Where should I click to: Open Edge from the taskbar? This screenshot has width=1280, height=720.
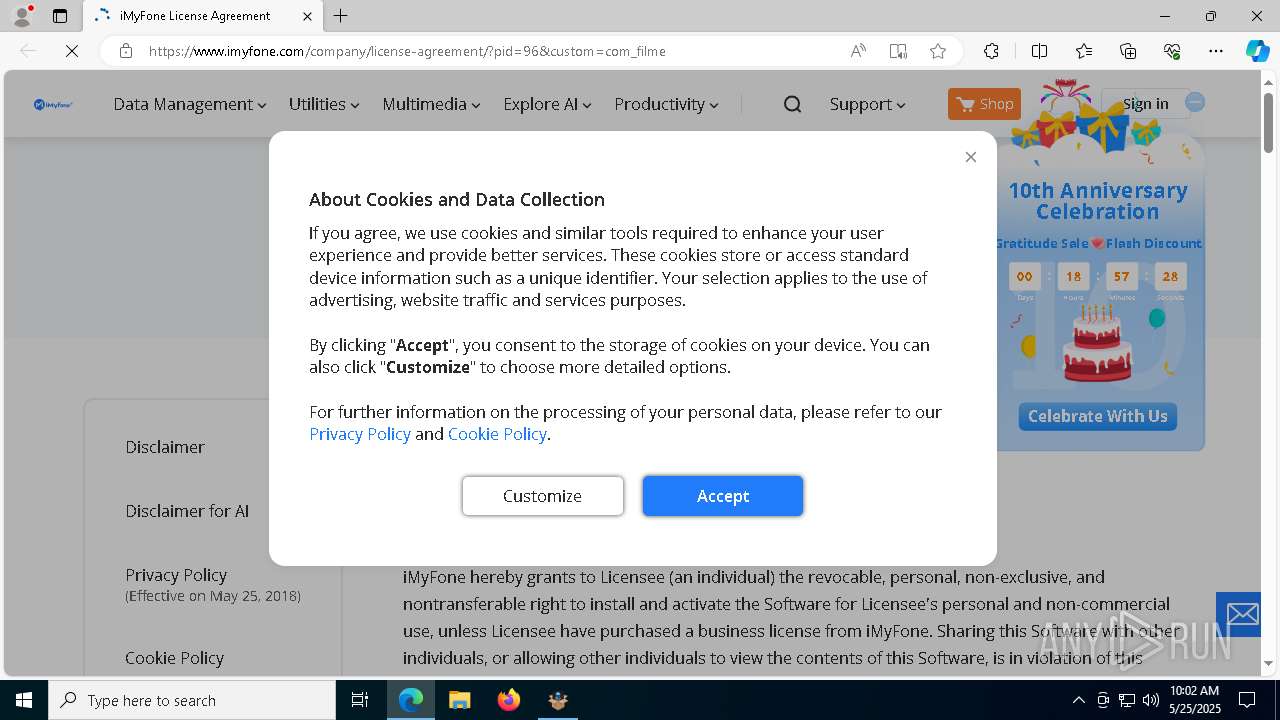[x=411, y=700]
